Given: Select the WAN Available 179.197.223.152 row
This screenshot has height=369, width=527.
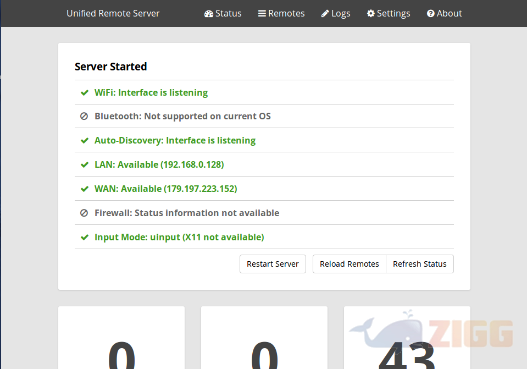Looking at the screenshot, I should (x=264, y=189).
